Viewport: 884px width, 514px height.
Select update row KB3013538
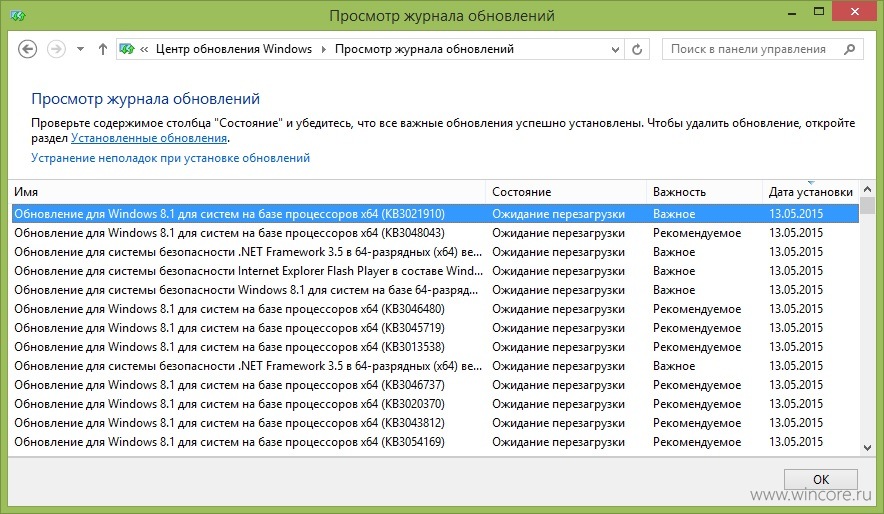435,347
